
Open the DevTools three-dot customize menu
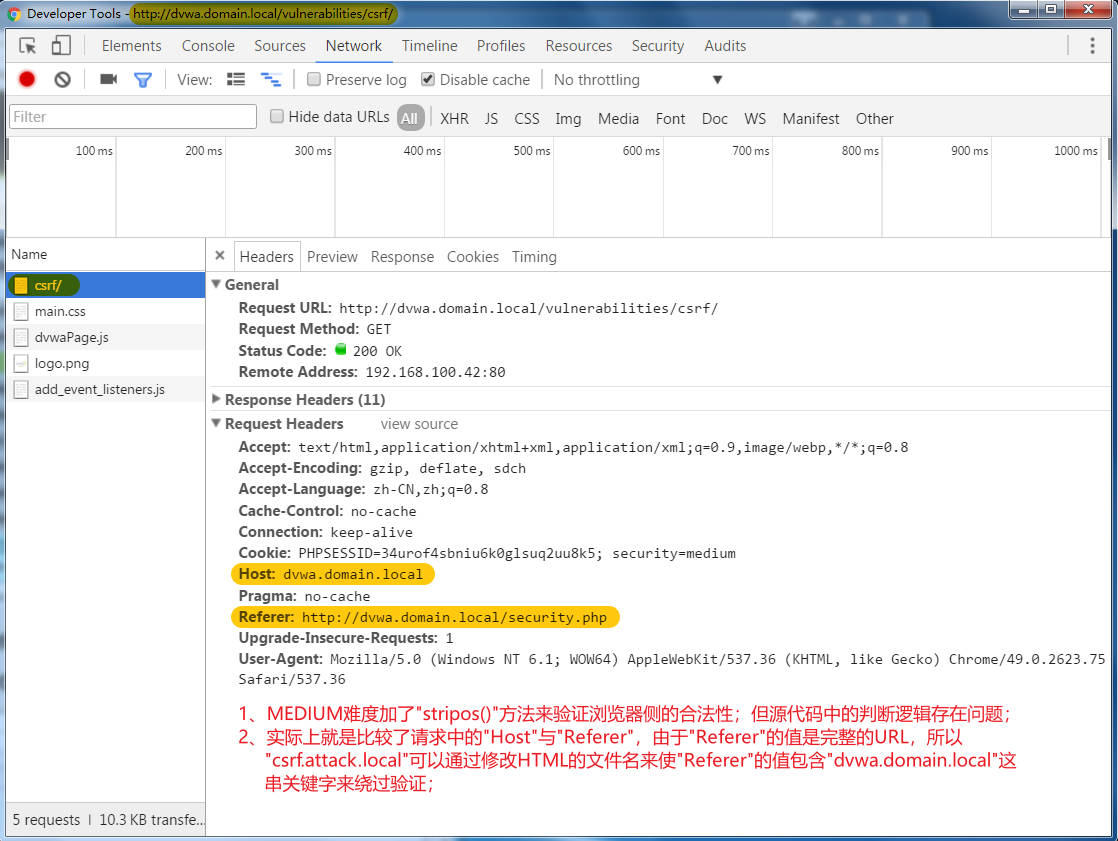pos(1092,46)
